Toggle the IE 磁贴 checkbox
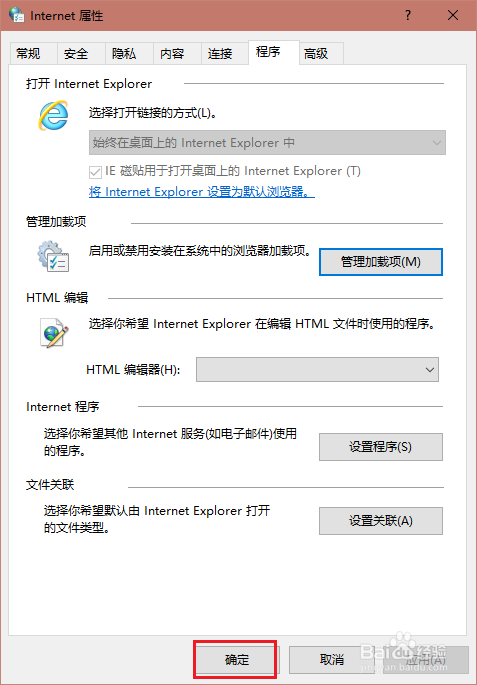Image resolution: width=477 pixels, height=685 pixels. (95, 172)
